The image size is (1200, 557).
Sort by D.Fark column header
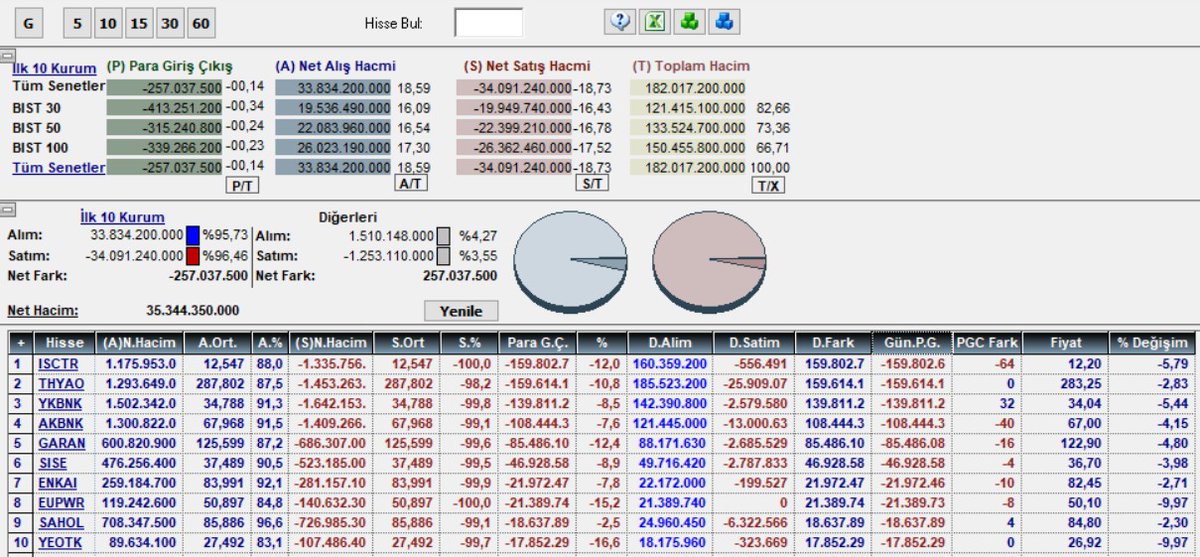pyautogui.click(x=832, y=342)
